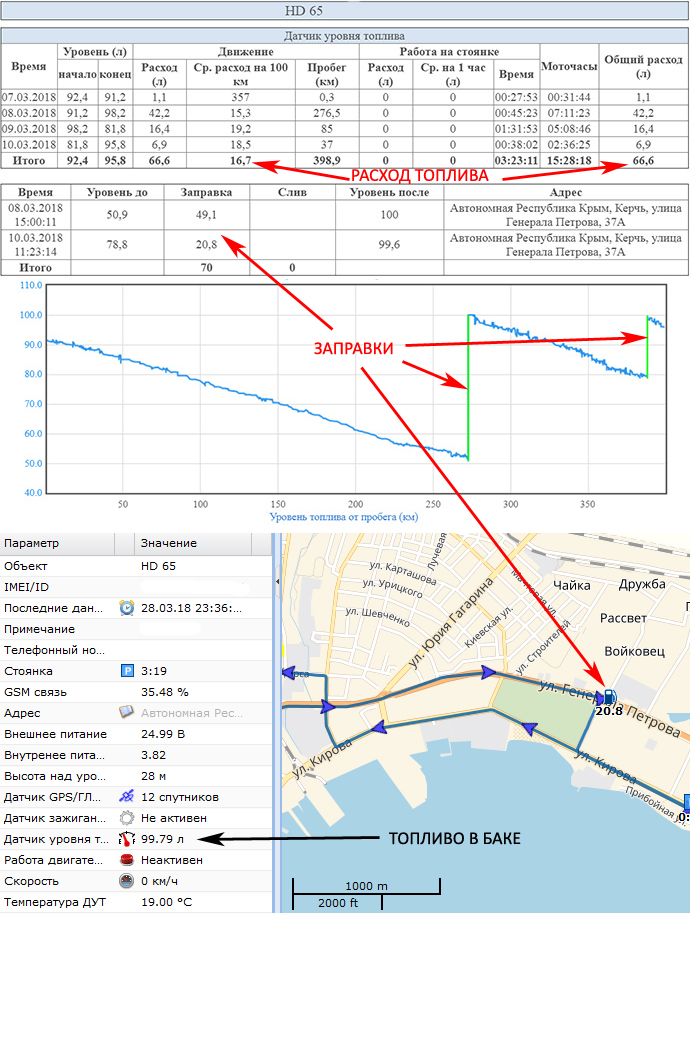The image size is (690, 1059).
Task: Click the Датчик уровня топлива table heading
Action: pos(344,36)
